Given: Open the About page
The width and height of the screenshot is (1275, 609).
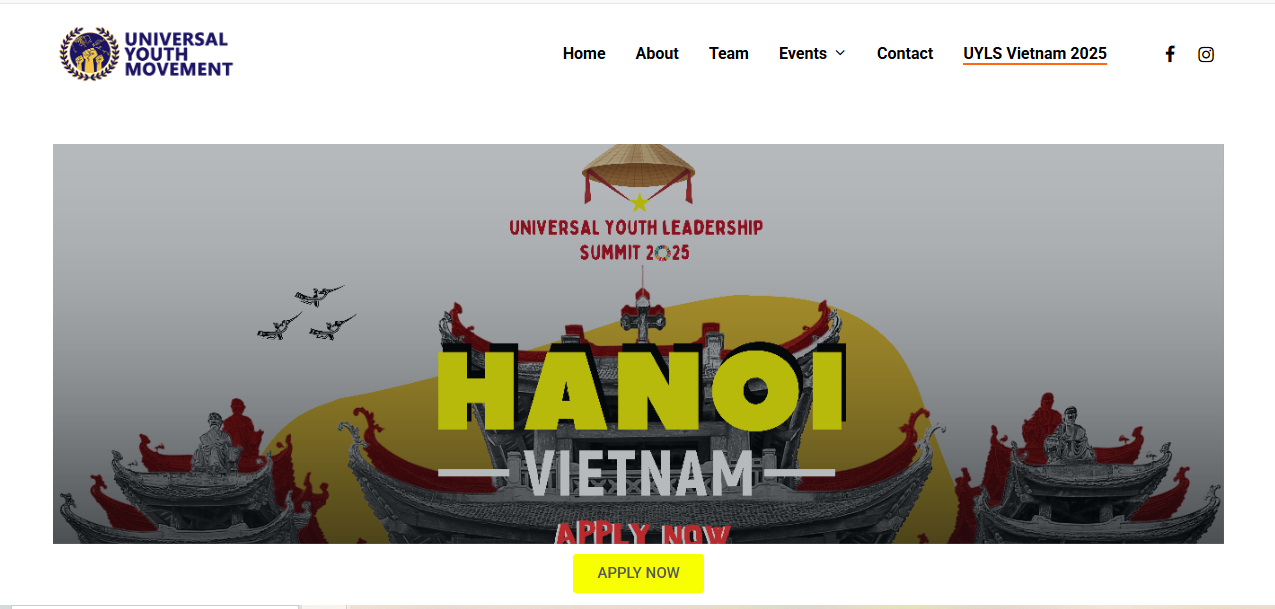Looking at the screenshot, I should tap(657, 54).
